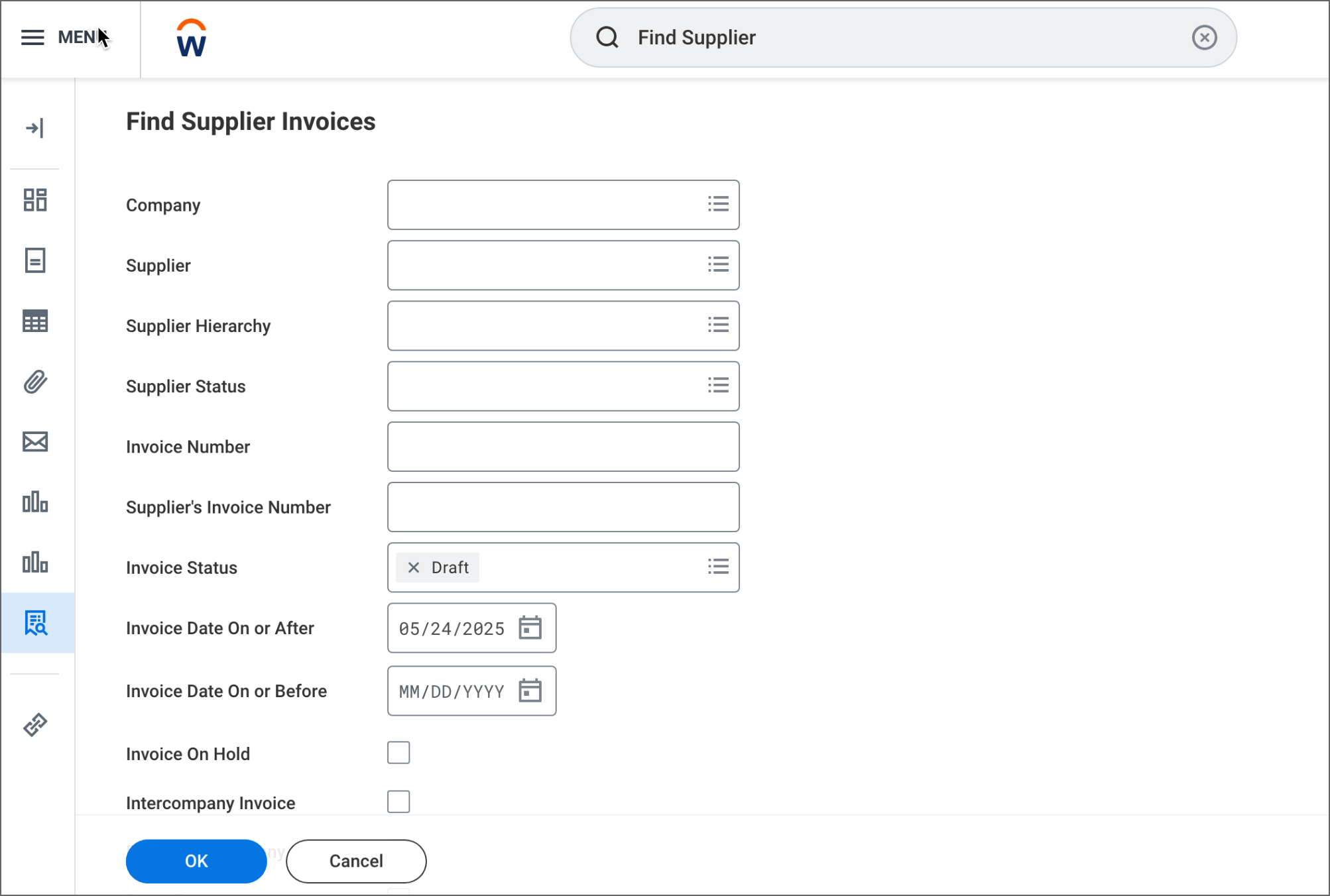
Task: Click Cancel to dismiss the form
Action: pos(355,861)
